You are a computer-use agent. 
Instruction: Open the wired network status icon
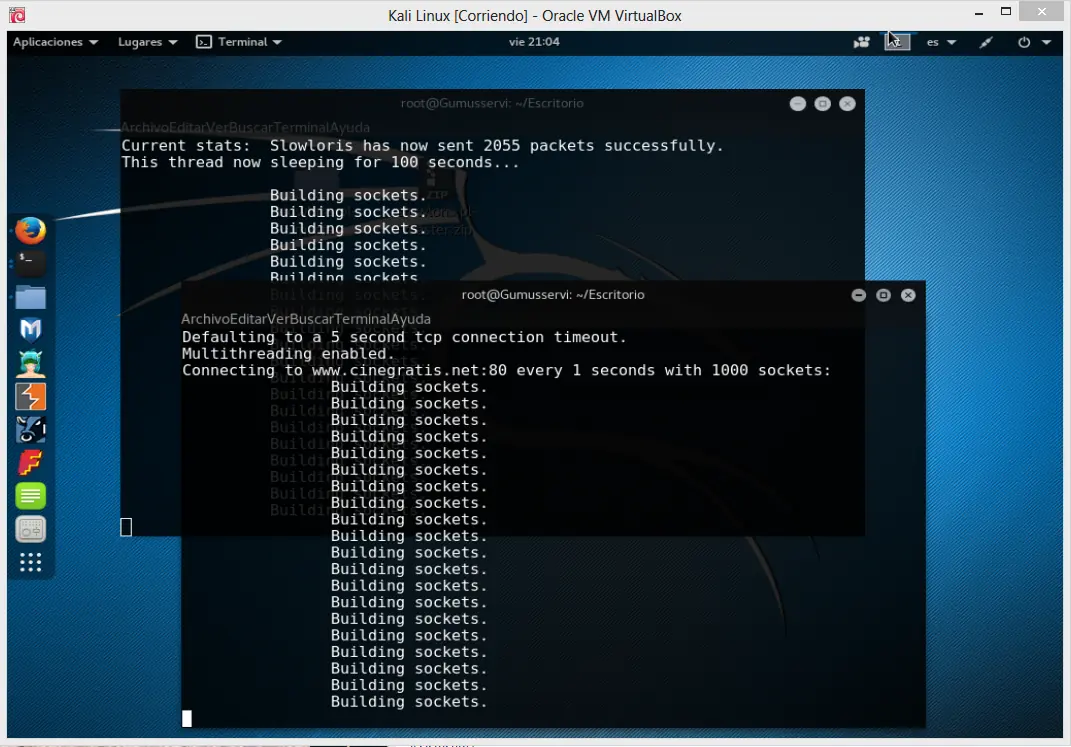(986, 42)
